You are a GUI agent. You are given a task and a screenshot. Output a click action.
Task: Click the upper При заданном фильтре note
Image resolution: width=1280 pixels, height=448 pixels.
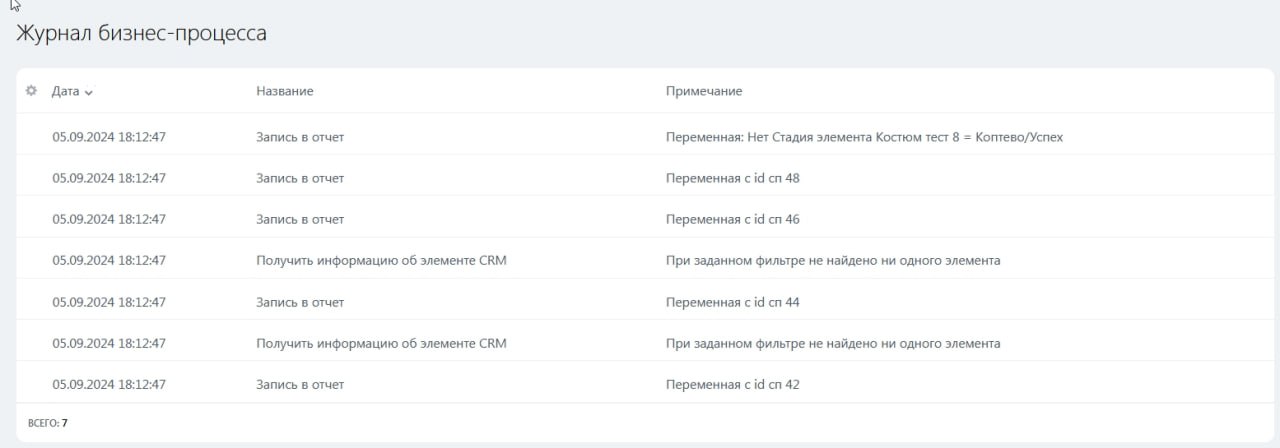click(832, 260)
